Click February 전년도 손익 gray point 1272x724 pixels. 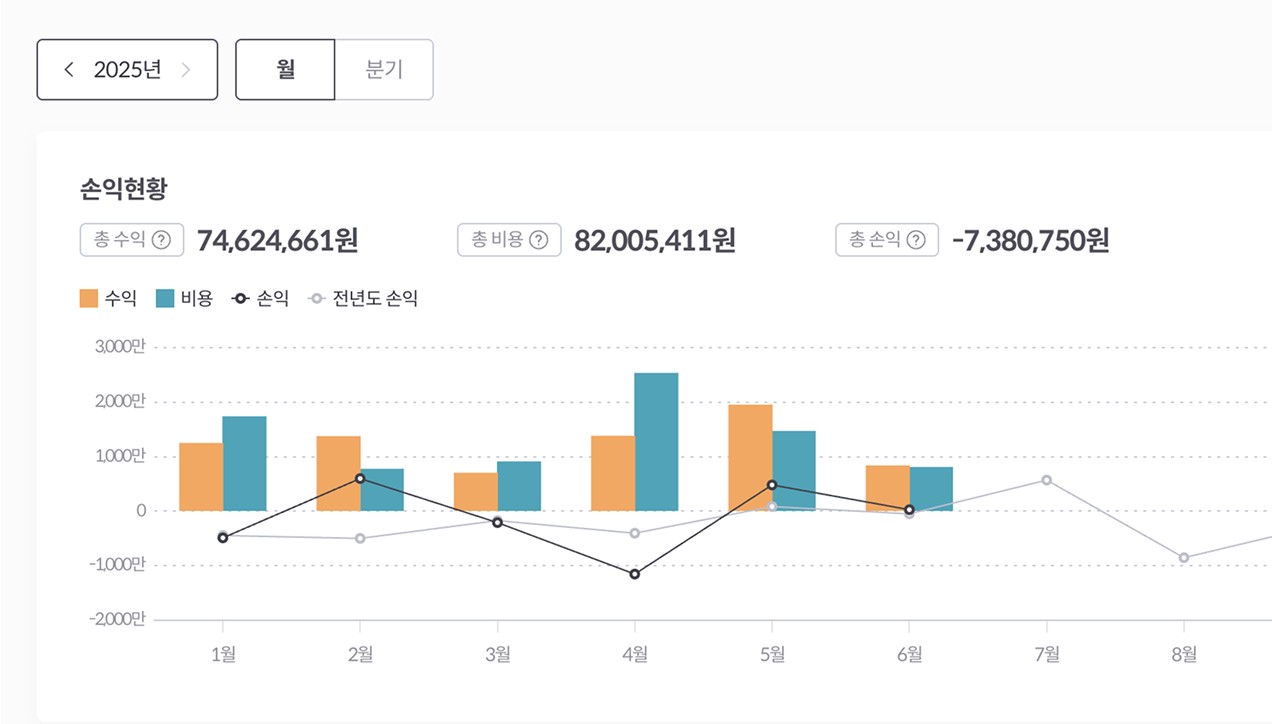point(360,538)
